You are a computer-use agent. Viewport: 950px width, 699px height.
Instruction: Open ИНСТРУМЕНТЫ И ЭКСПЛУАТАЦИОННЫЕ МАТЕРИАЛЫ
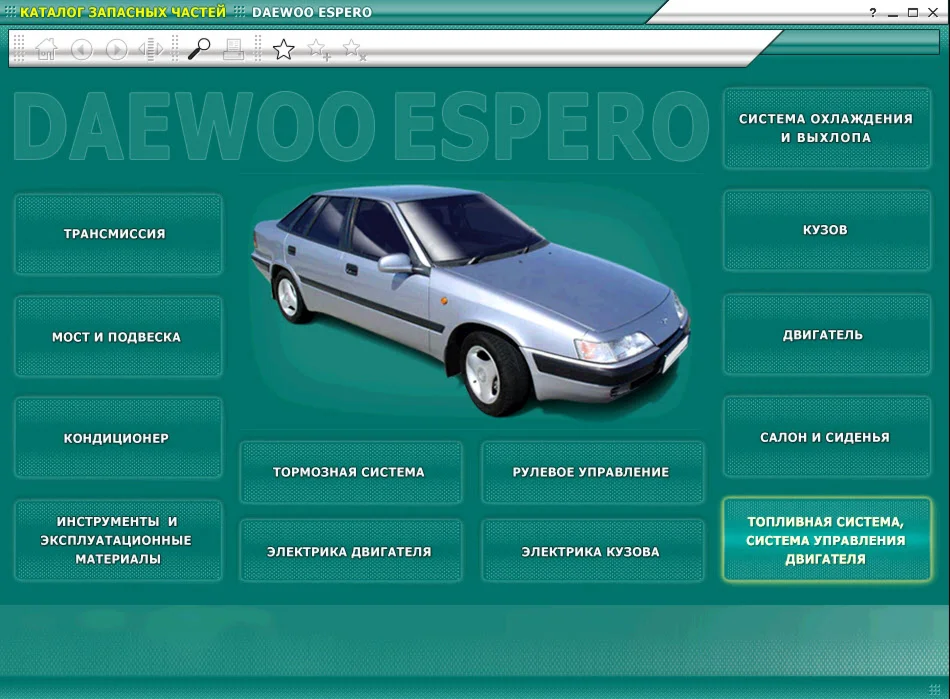point(118,540)
